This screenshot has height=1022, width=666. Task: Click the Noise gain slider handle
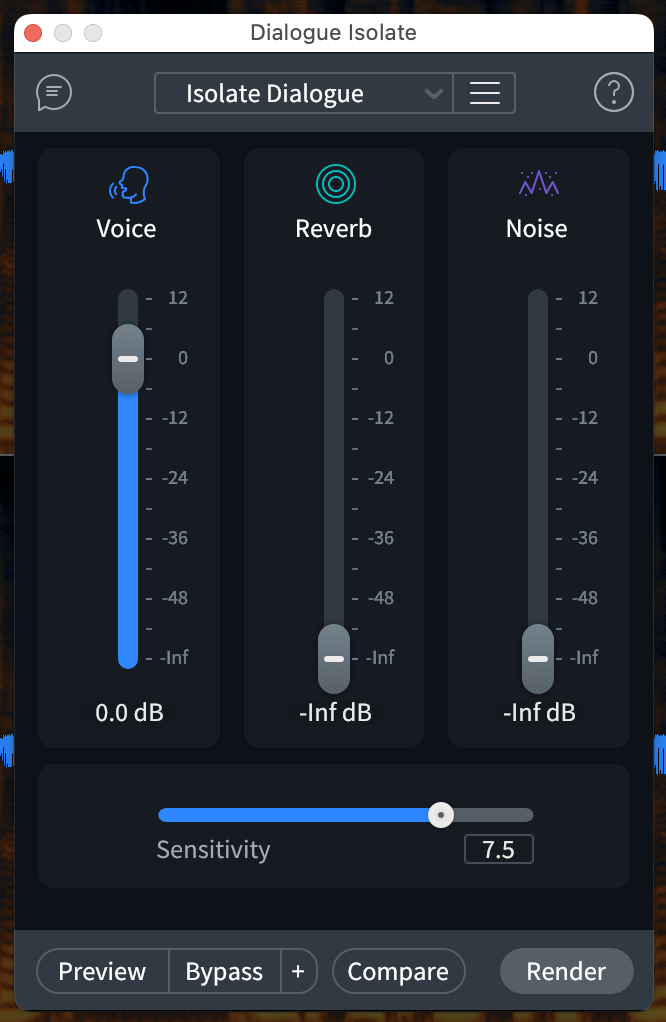click(538, 659)
